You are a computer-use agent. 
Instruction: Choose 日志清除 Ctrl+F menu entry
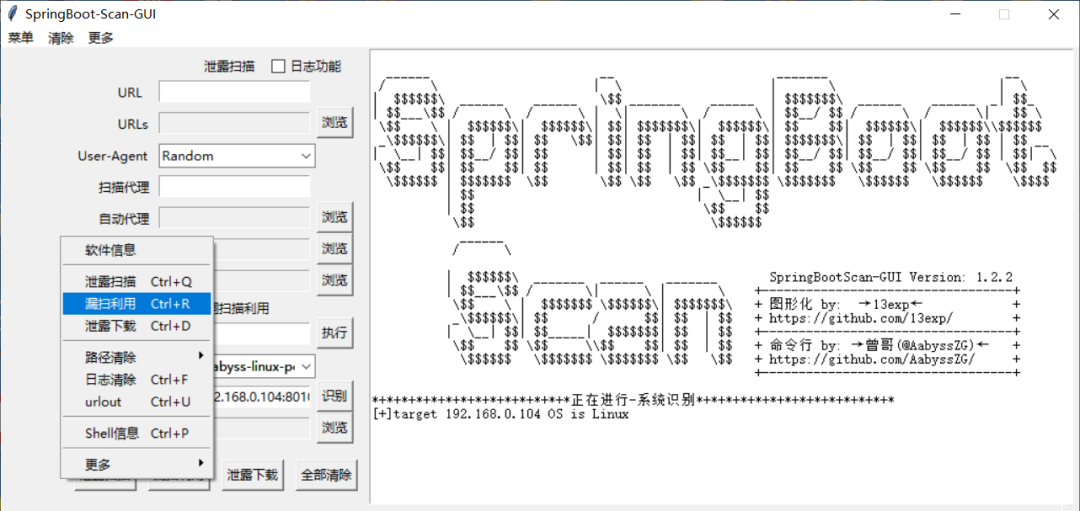click(x=136, y=379)
